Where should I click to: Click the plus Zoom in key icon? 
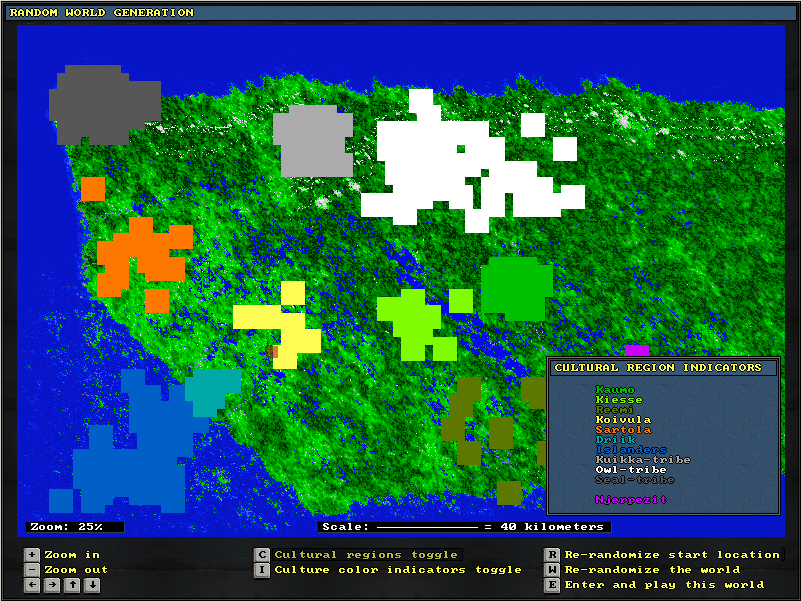[x=32, y=555]
